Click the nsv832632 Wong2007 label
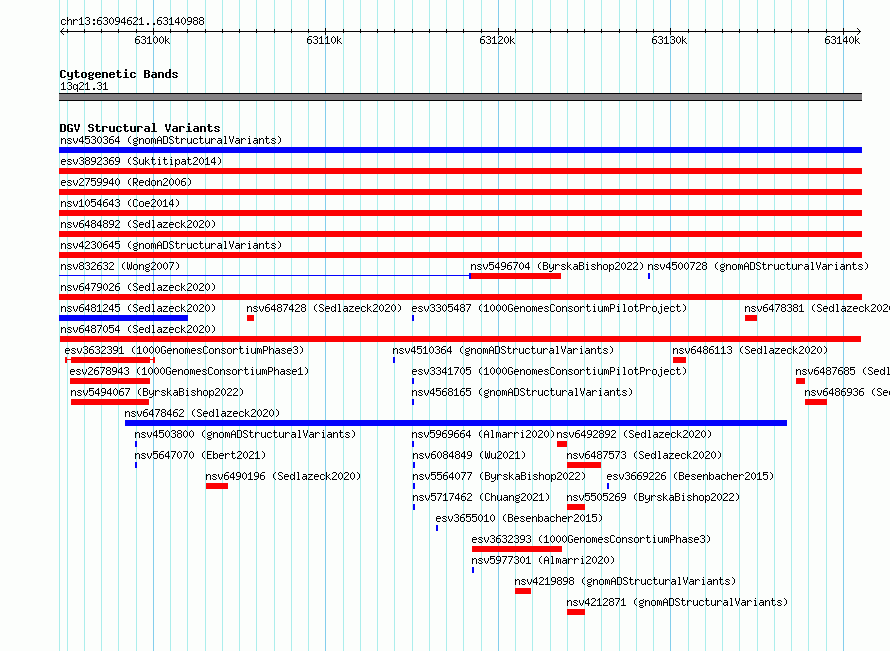This screenshot has height=651, width=890. tap(120, 266)
